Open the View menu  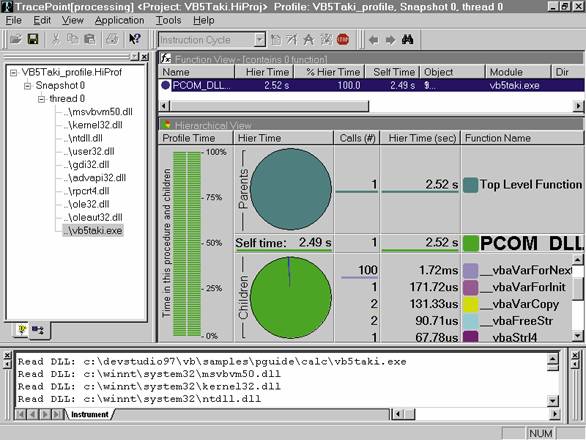(x=73, y=20)
